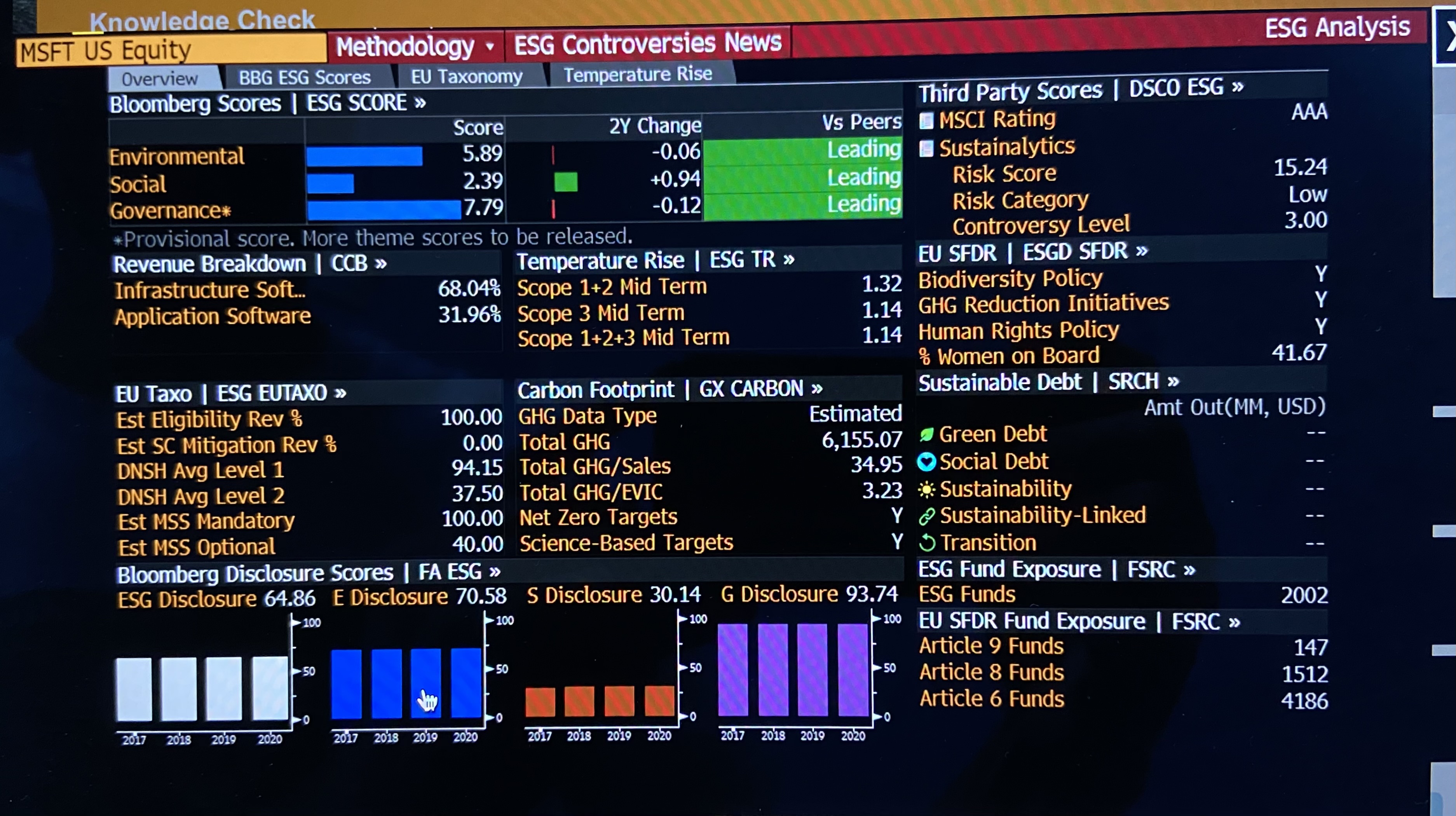
Task: Open Bloomberg Disclosure Scores FA ESG
Action: point(309,573)
